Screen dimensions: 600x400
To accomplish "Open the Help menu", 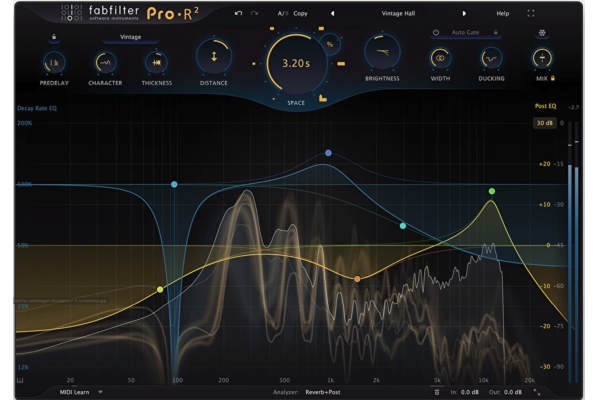I will pyautogui.click(x=502, y=13).
